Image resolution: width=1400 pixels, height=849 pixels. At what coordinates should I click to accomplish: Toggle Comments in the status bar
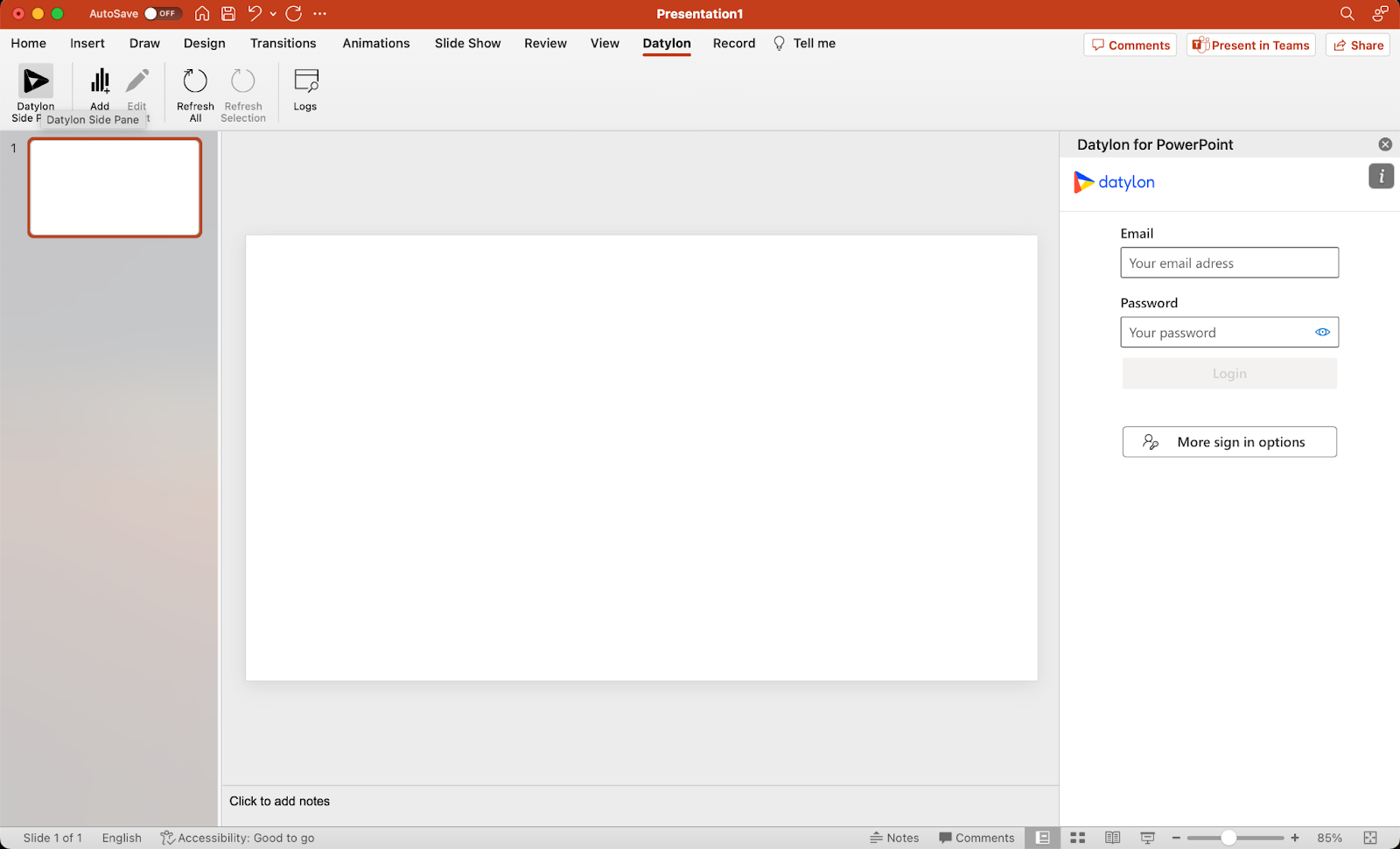click(976, 838)
